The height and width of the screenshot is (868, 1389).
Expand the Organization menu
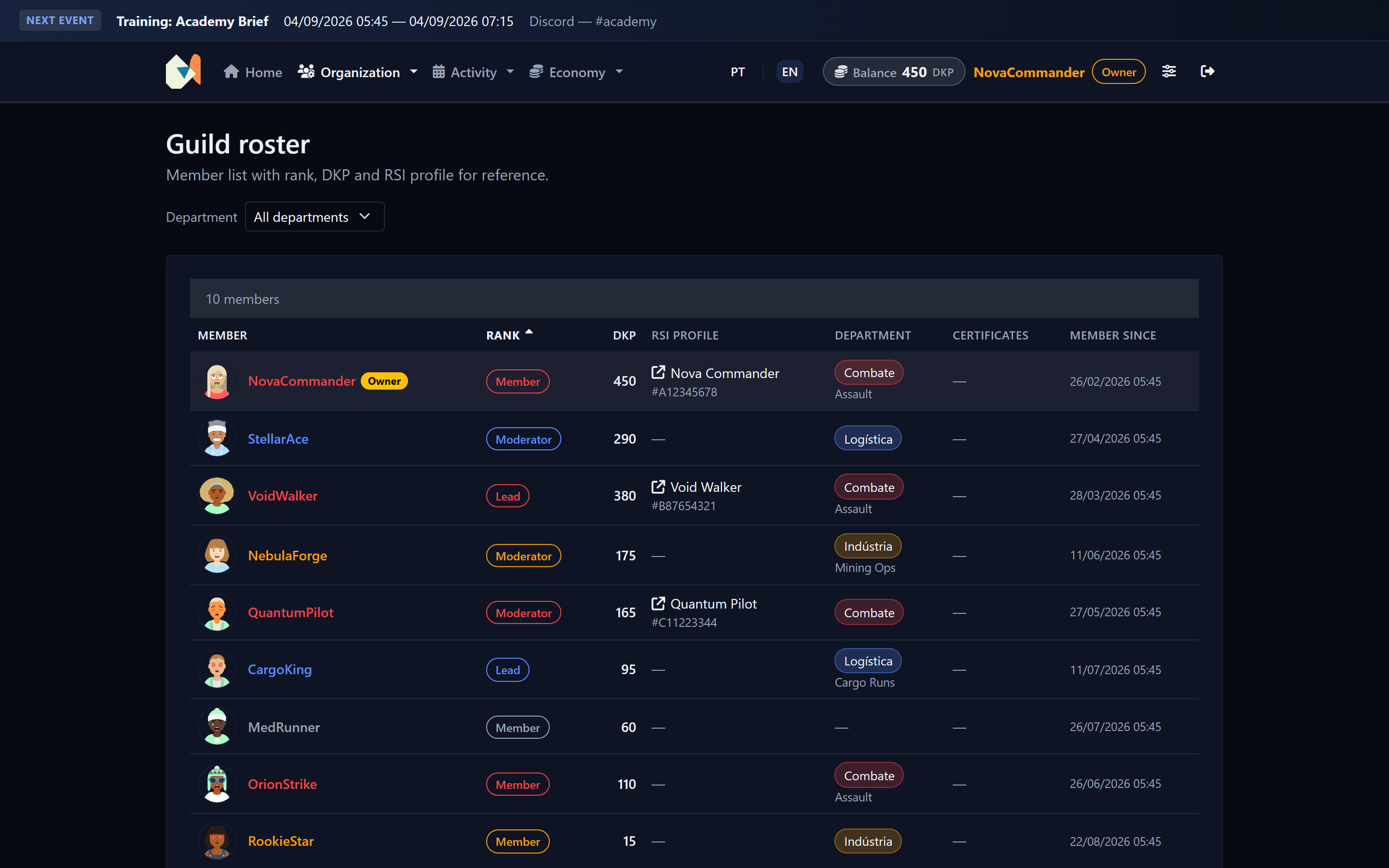(x=357, y=72)
